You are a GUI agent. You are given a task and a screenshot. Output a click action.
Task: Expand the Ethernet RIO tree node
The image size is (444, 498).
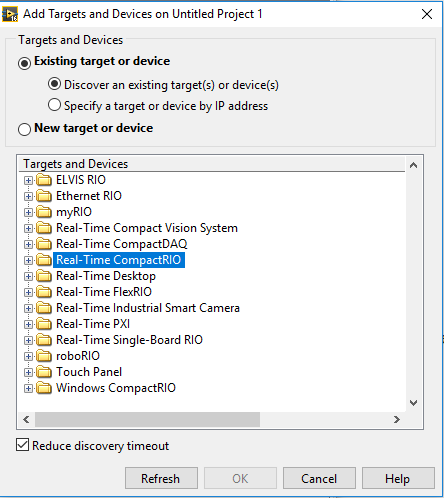point(28,196)
